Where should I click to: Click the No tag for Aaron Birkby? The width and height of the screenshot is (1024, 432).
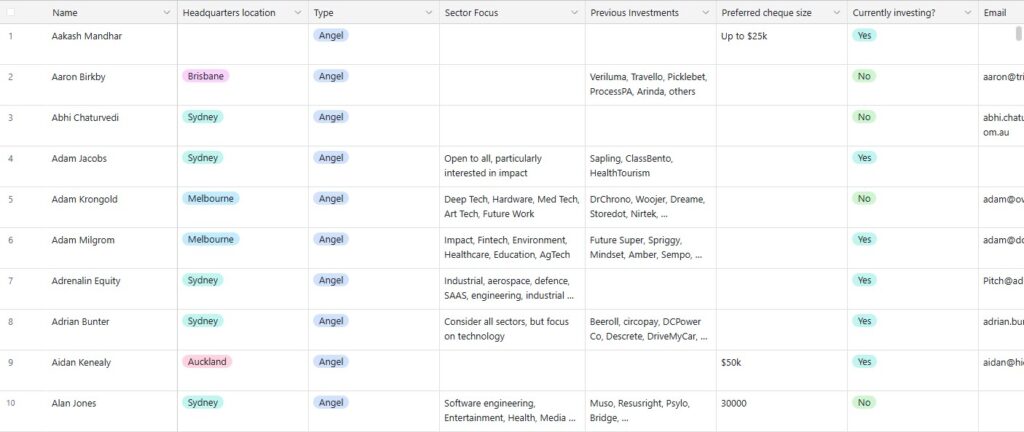coord(864,76)
